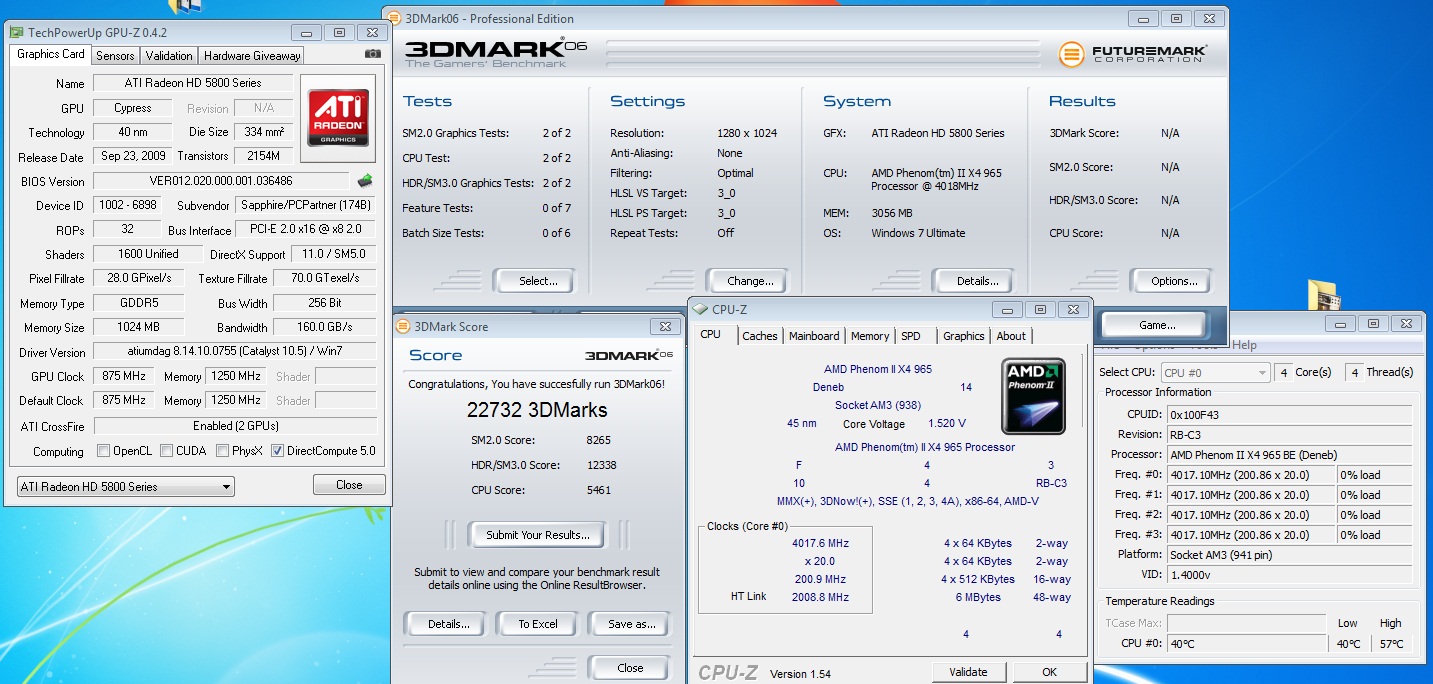Click the CPU Score 5461 value
This screenshot has height=684, width=1433.
tap(599, 490)
